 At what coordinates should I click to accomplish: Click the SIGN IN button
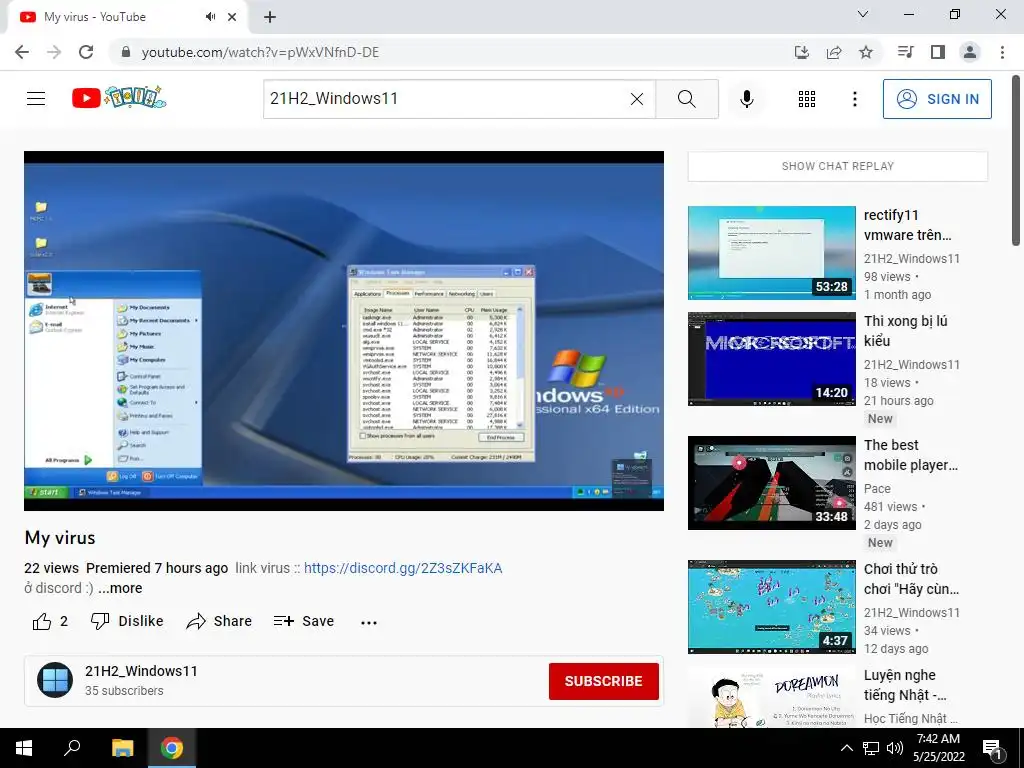pos(936,99)
